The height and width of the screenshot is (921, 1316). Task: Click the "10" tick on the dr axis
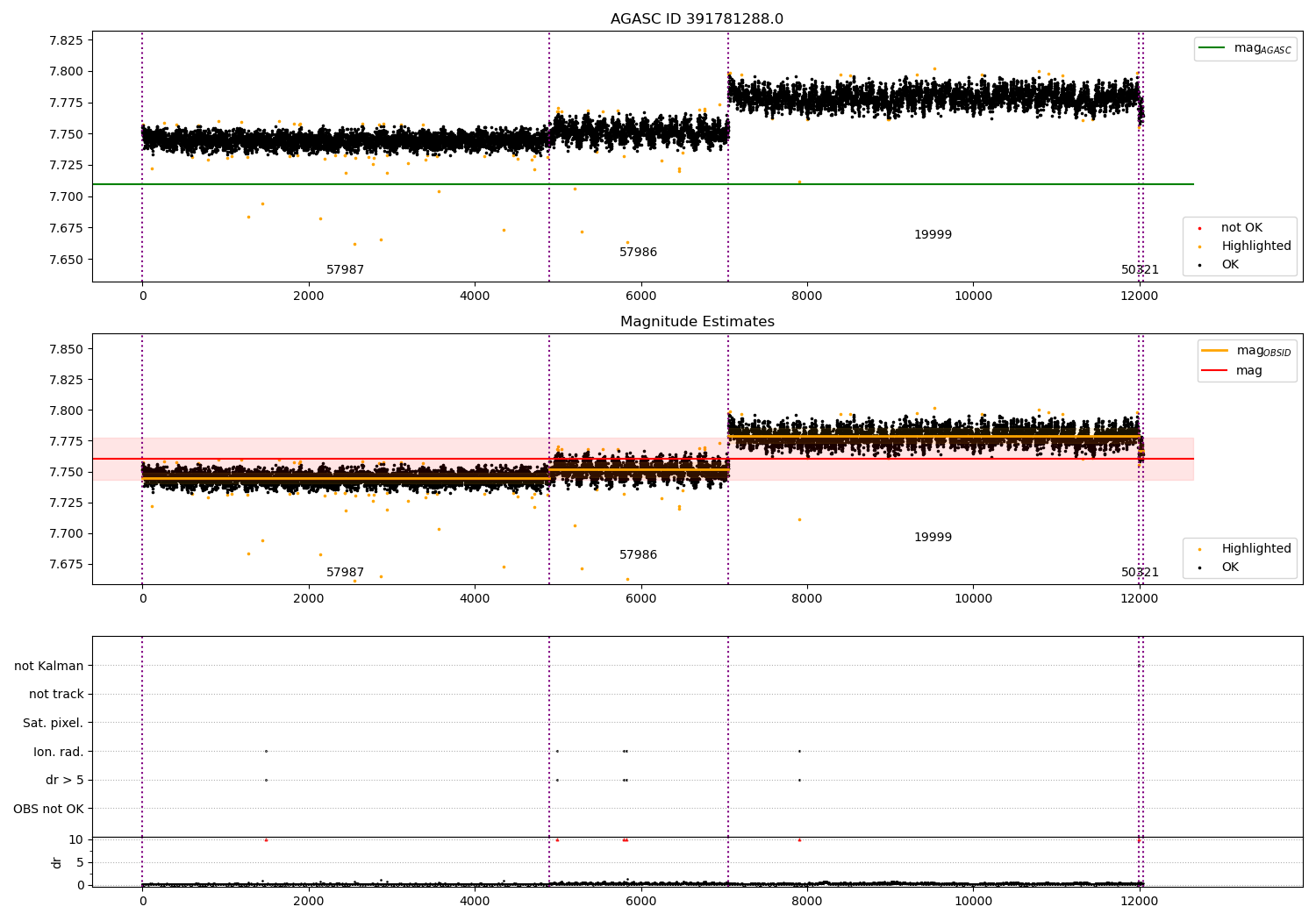pyautogui.click(x=76, y=839)
